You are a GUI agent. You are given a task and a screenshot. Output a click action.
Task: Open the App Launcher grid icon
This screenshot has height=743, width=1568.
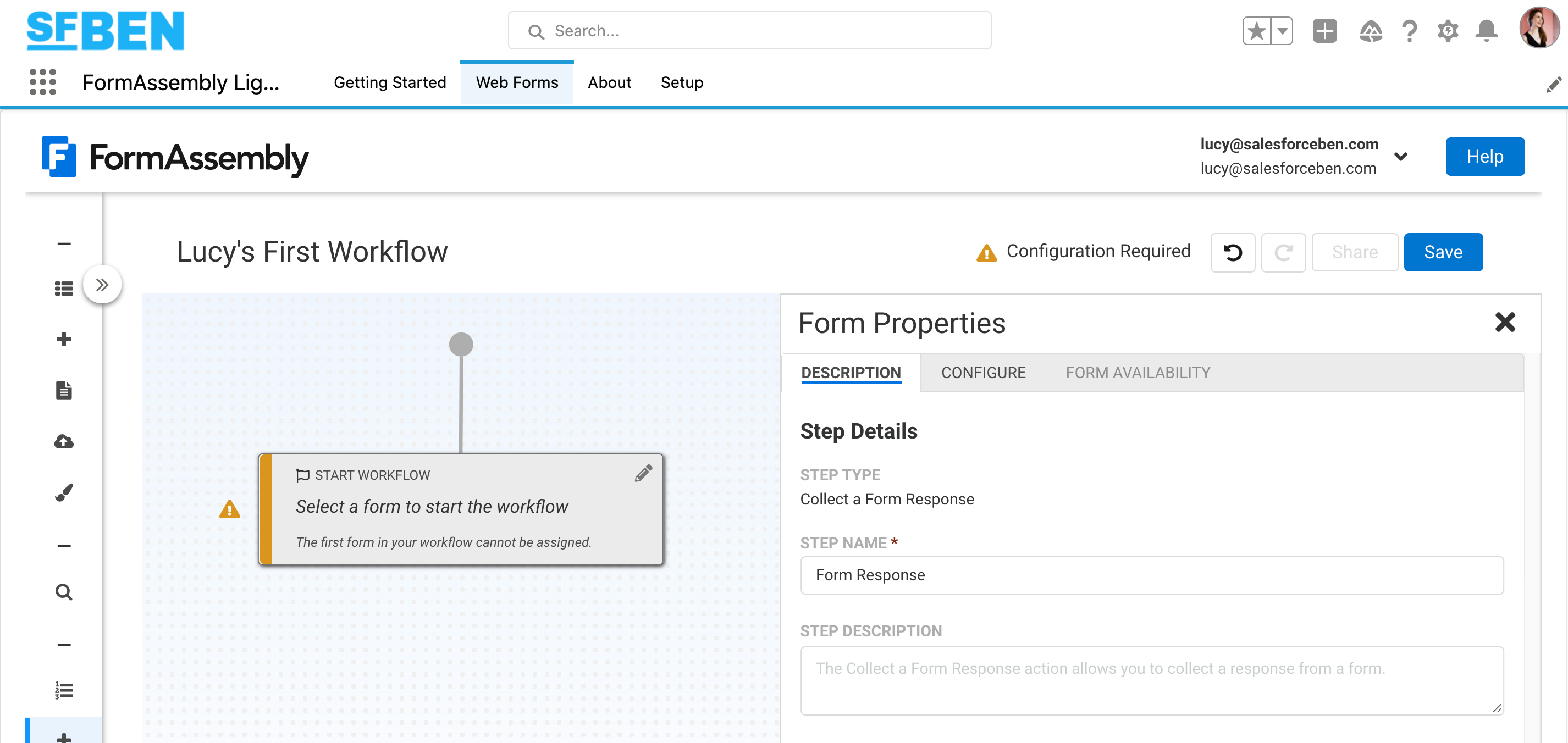pyautogui.click(x=43, y=82)
